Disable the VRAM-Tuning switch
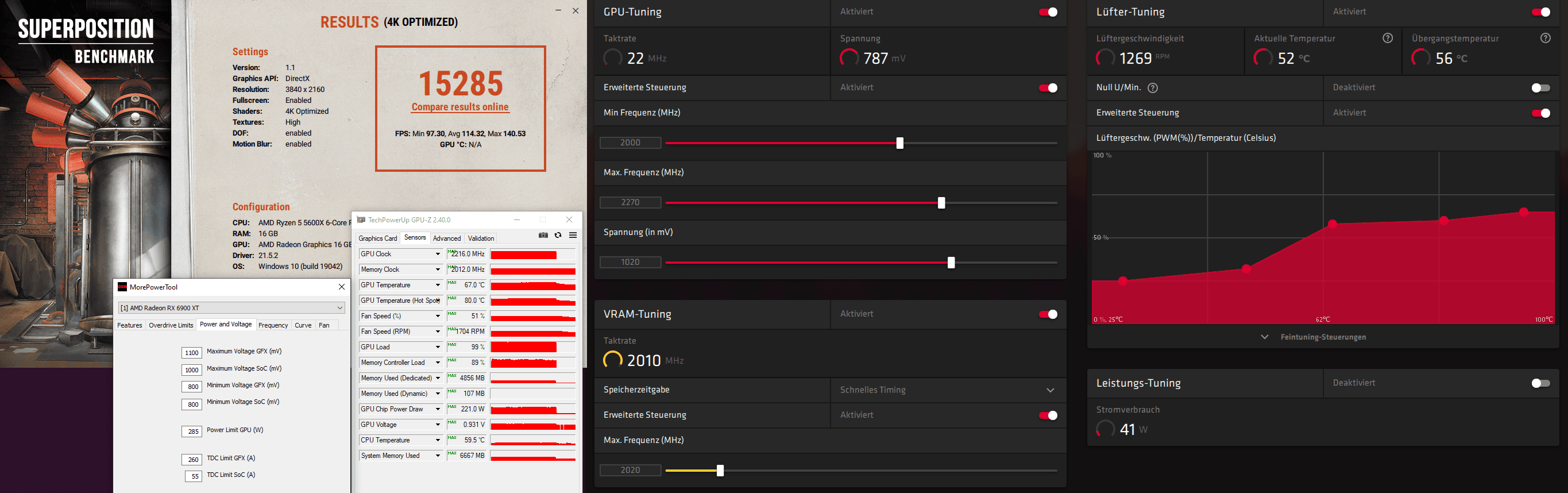Viewport: 1568px width, 493px height. (1048, 314)
